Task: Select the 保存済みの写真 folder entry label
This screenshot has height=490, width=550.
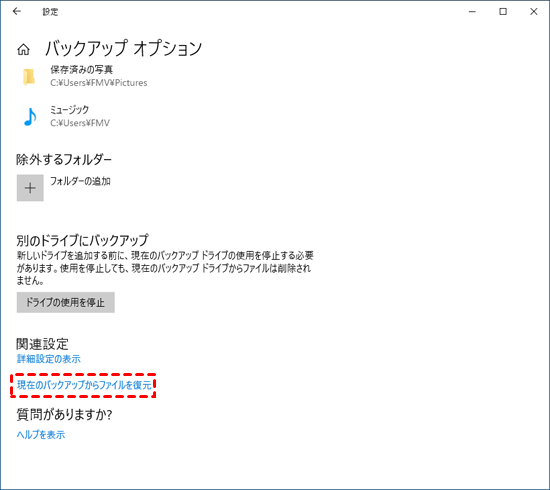Action: 81,70
